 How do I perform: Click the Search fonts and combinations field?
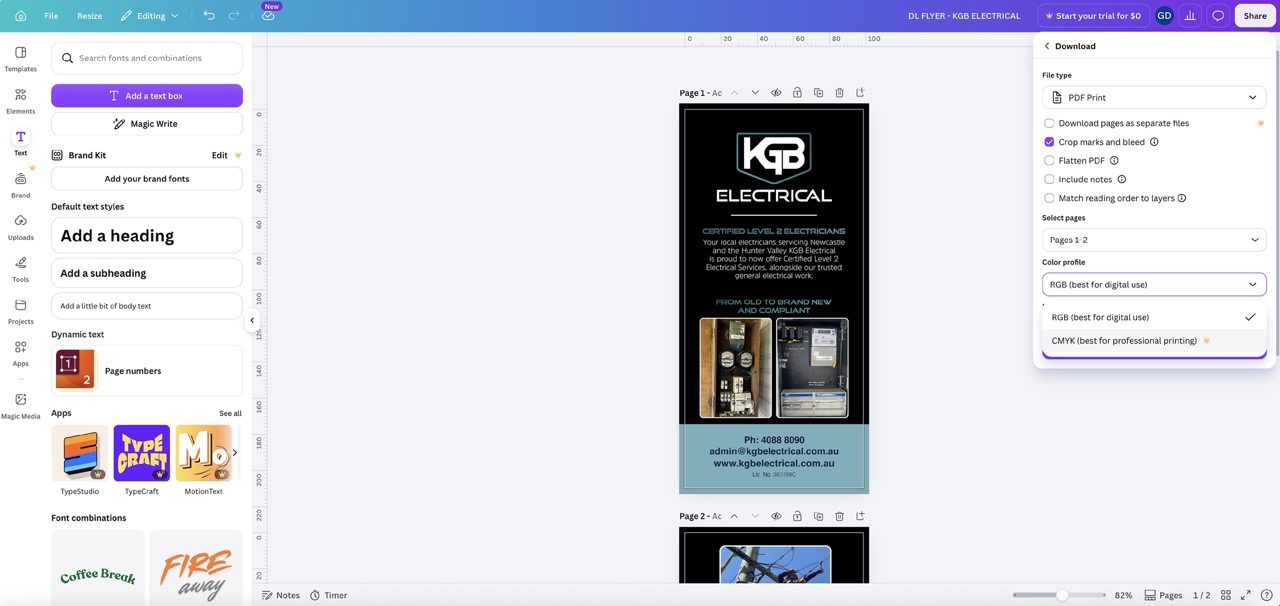[147, 58]
